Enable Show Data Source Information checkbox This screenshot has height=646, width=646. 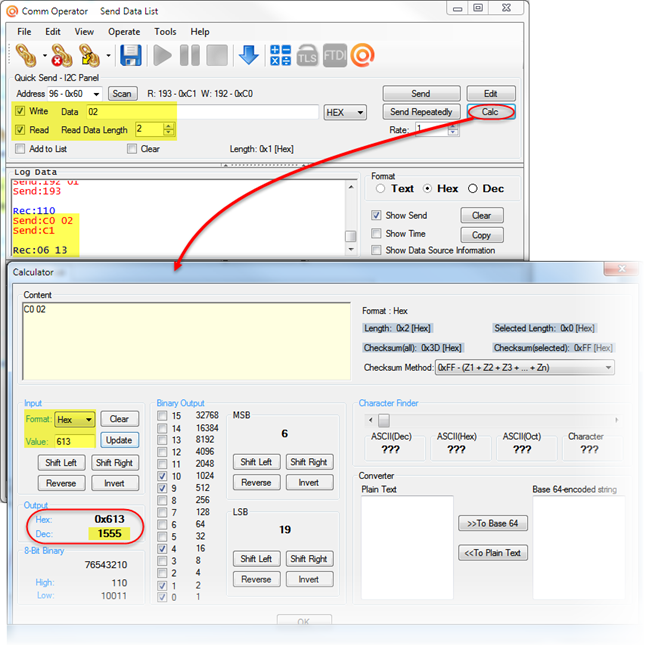click(376, 250)
